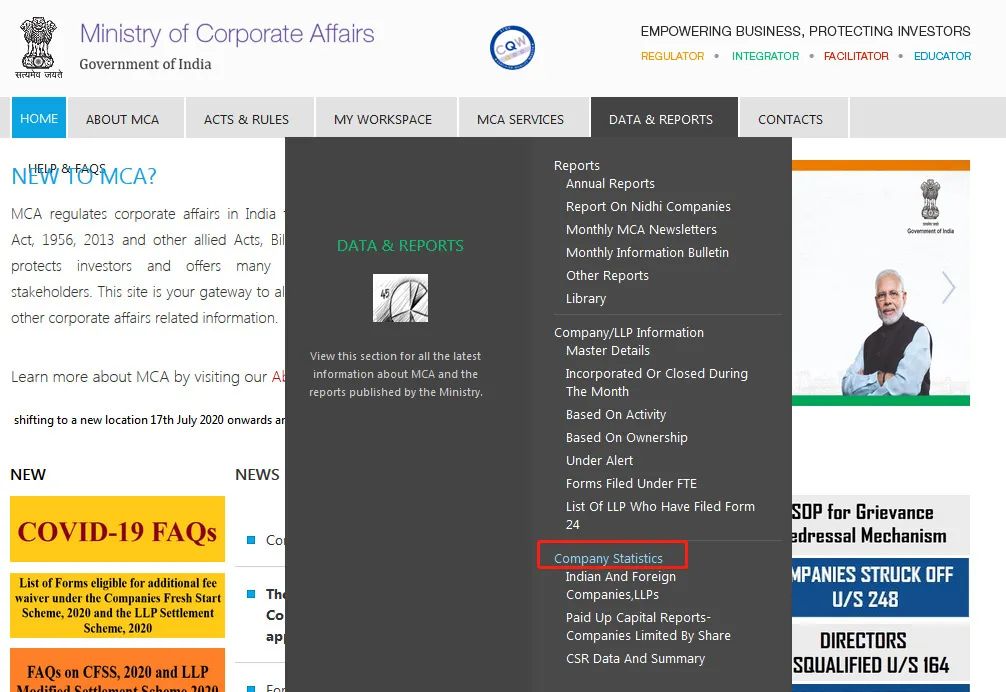The image size is (1006, 692).
Task: Click the India national emblem logo
Action: [39, 48]
